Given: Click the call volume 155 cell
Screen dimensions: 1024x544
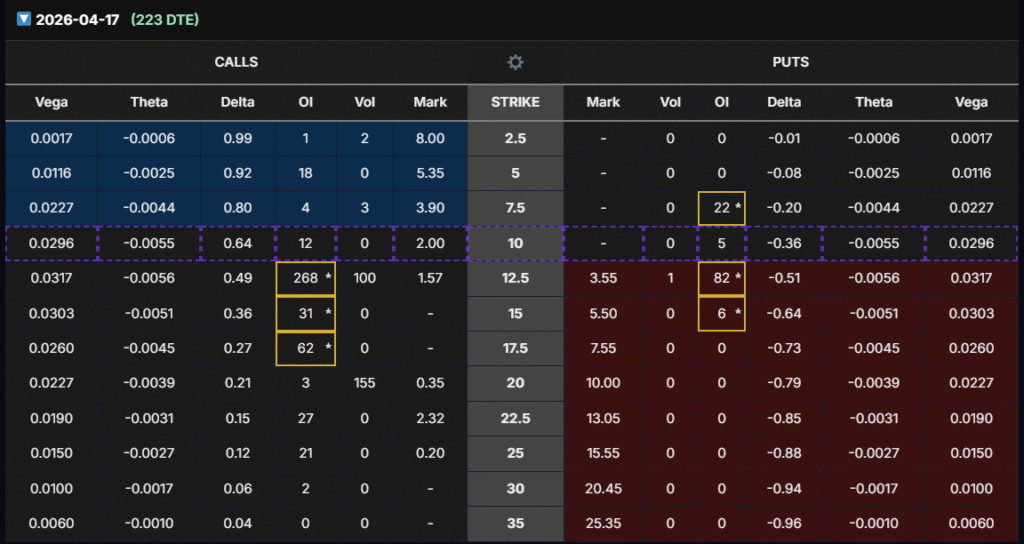Looking at the screenshot, I should [x=364, y=383].
